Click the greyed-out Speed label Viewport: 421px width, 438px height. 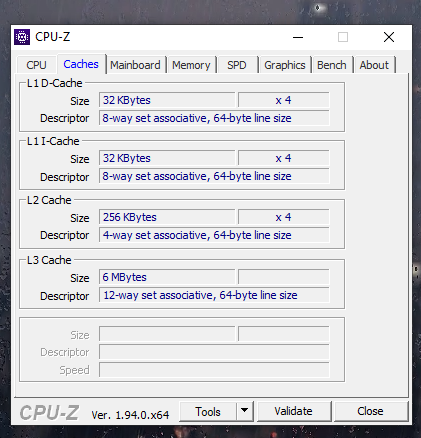click(x=75, y=370)
